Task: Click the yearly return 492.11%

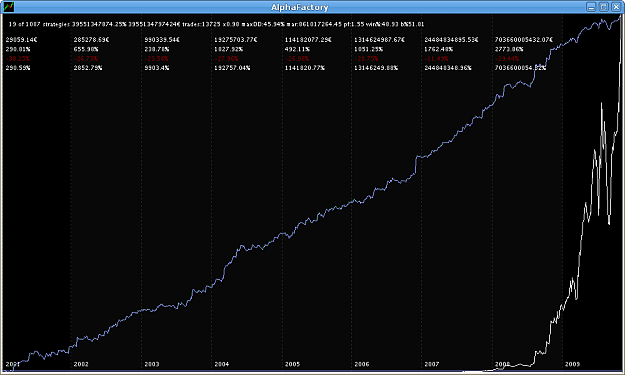Action: (x=297, y=49)
